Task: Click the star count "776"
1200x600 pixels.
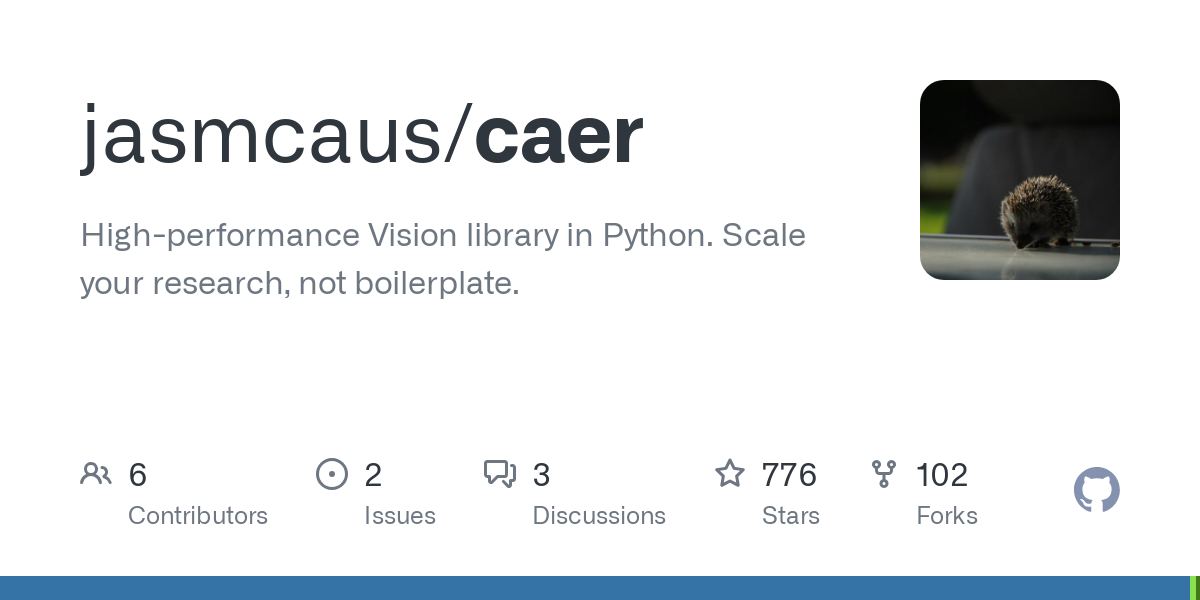Action: [789, 475]
